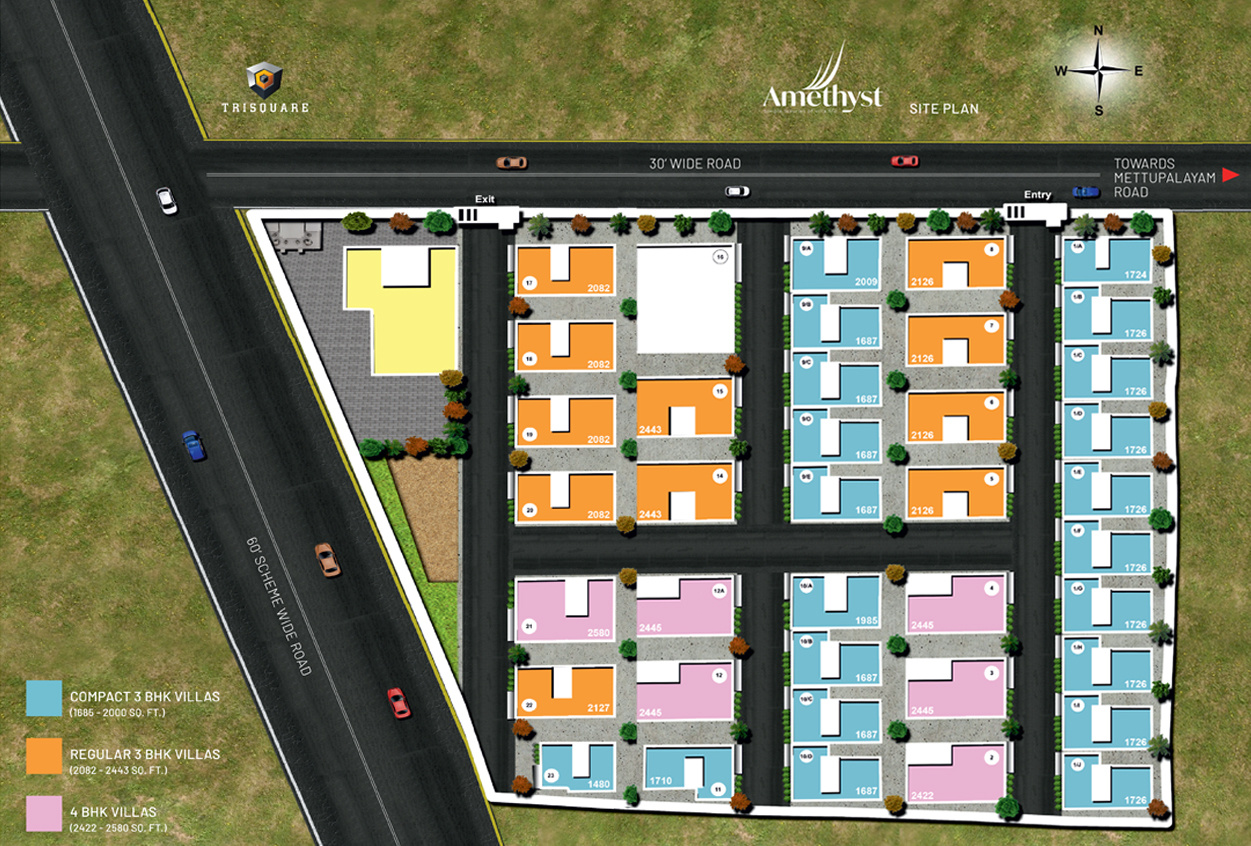Screen dimensions: 1251x846
Task: Click the red arrow pointing towards Mettupalayam Road
Action: 1232,176
